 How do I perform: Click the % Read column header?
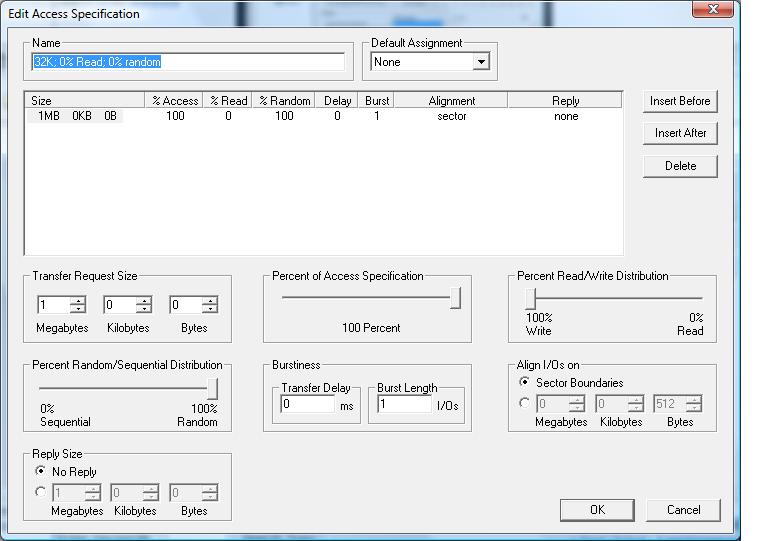(x=228, y=101)
